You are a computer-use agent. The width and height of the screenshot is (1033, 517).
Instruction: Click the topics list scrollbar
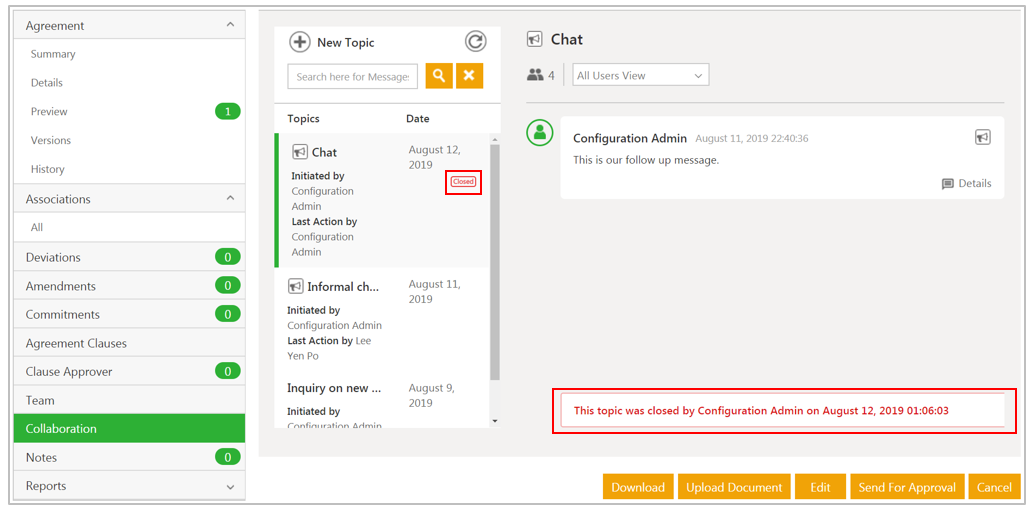[494, 262]
